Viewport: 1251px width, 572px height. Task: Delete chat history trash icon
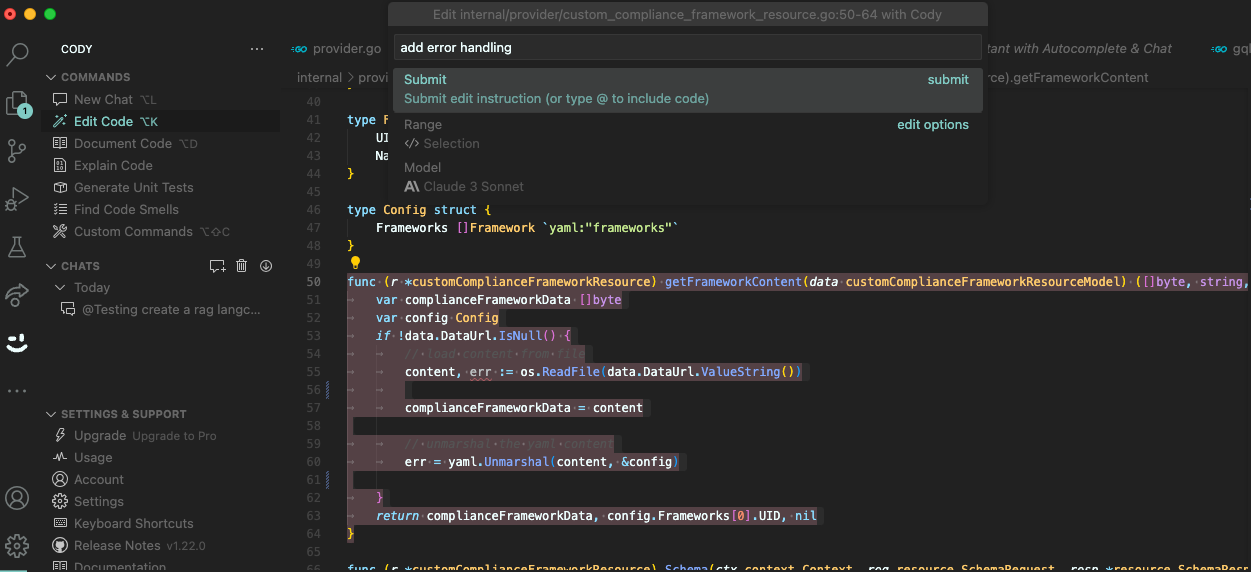coord(241,266)
